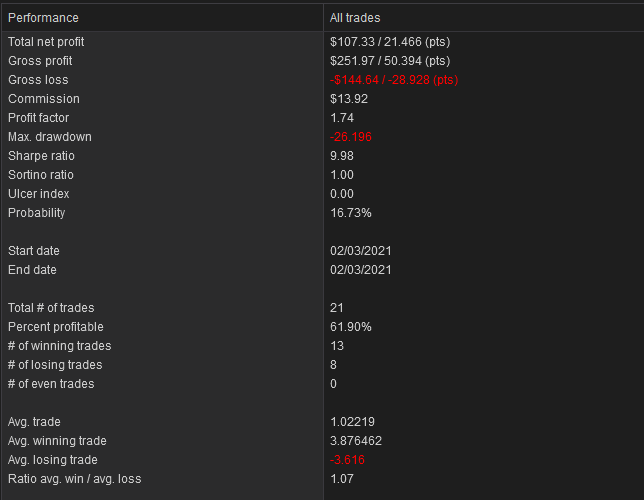Click the Profit factor value 1.74
The height and width of the screenshot is (500, 644).
[x=342, y=118]
